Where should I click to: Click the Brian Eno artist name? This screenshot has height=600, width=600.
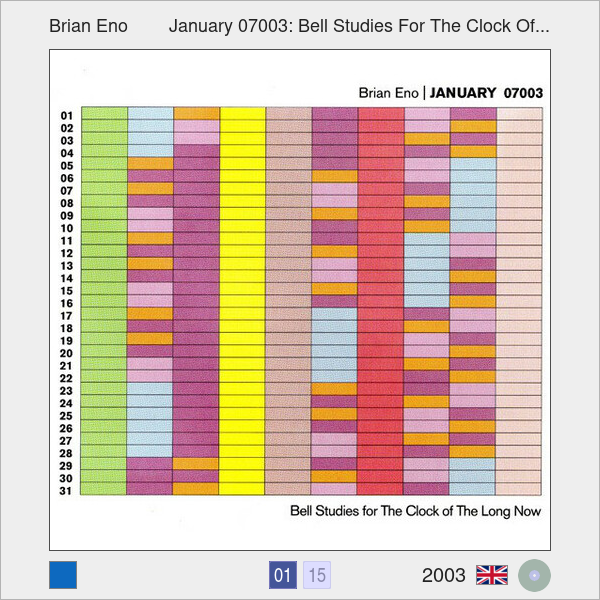tap(88, 25)
